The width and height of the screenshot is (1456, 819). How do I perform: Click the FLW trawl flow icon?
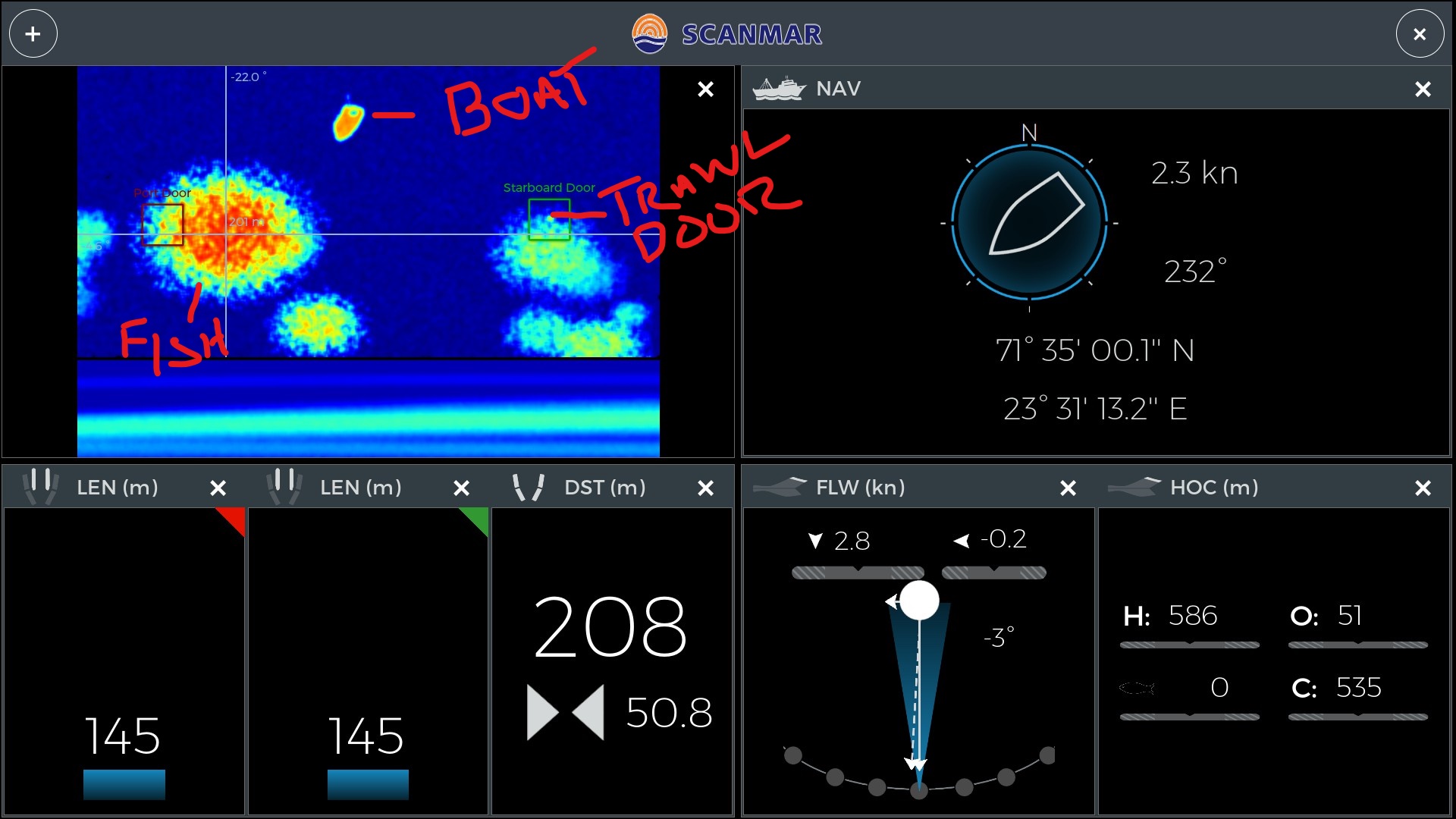(x=780, y=487)
